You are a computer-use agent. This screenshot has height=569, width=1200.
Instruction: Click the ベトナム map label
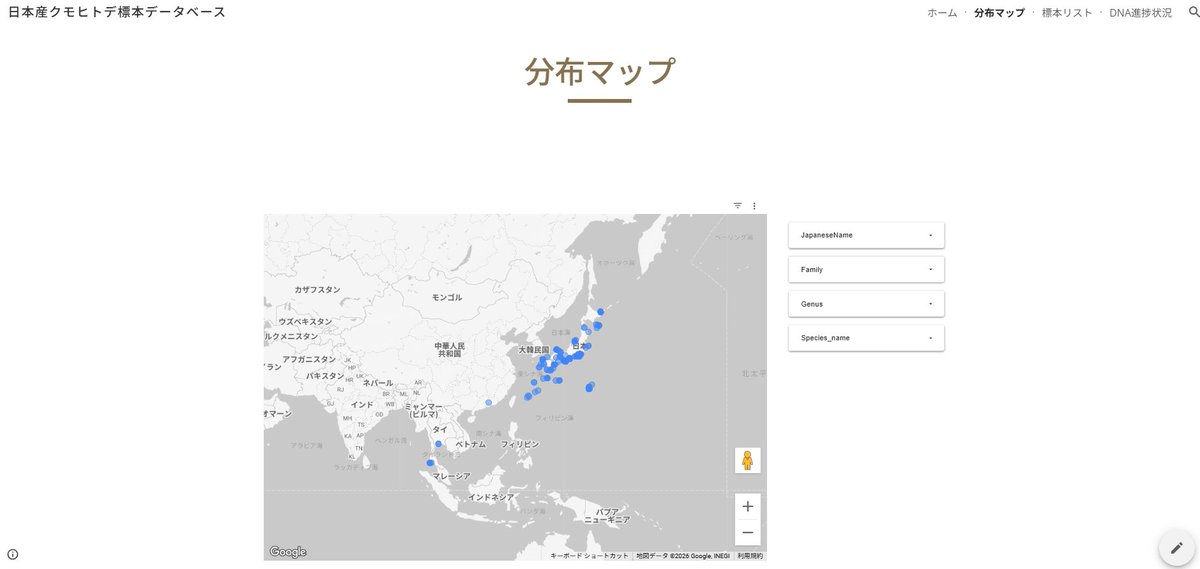471,444
